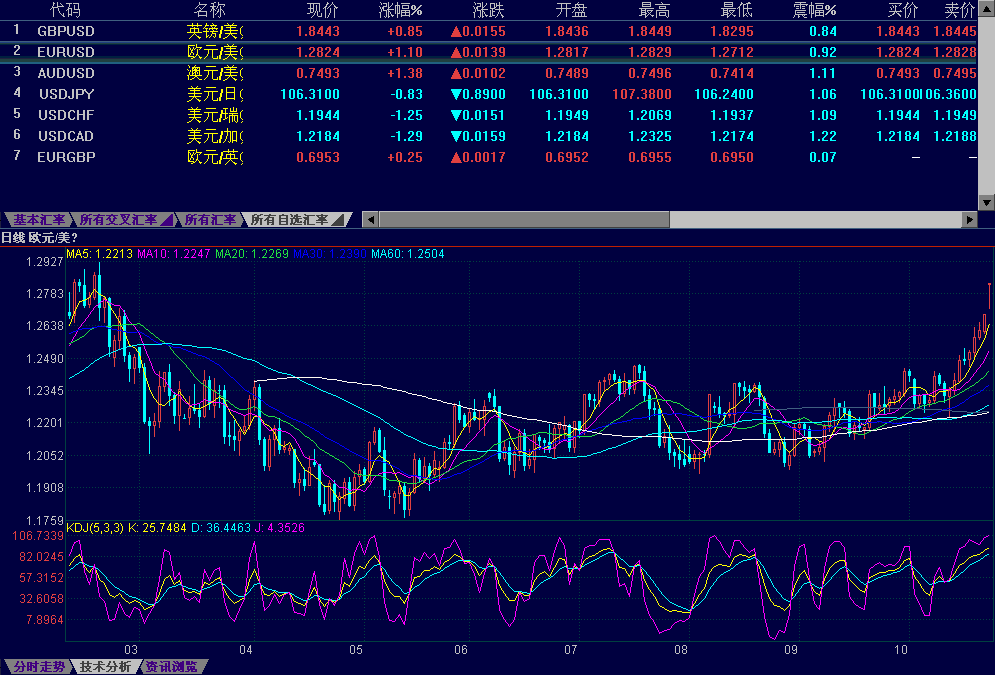Click the up arrow in EURGBP row

click(x=457, y=157)
